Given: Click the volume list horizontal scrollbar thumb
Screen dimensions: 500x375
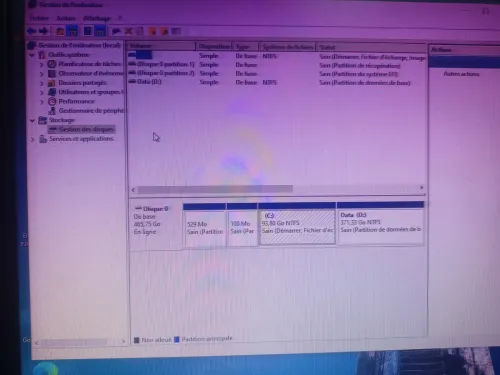Looking at the screenshot, I should 215,189.
